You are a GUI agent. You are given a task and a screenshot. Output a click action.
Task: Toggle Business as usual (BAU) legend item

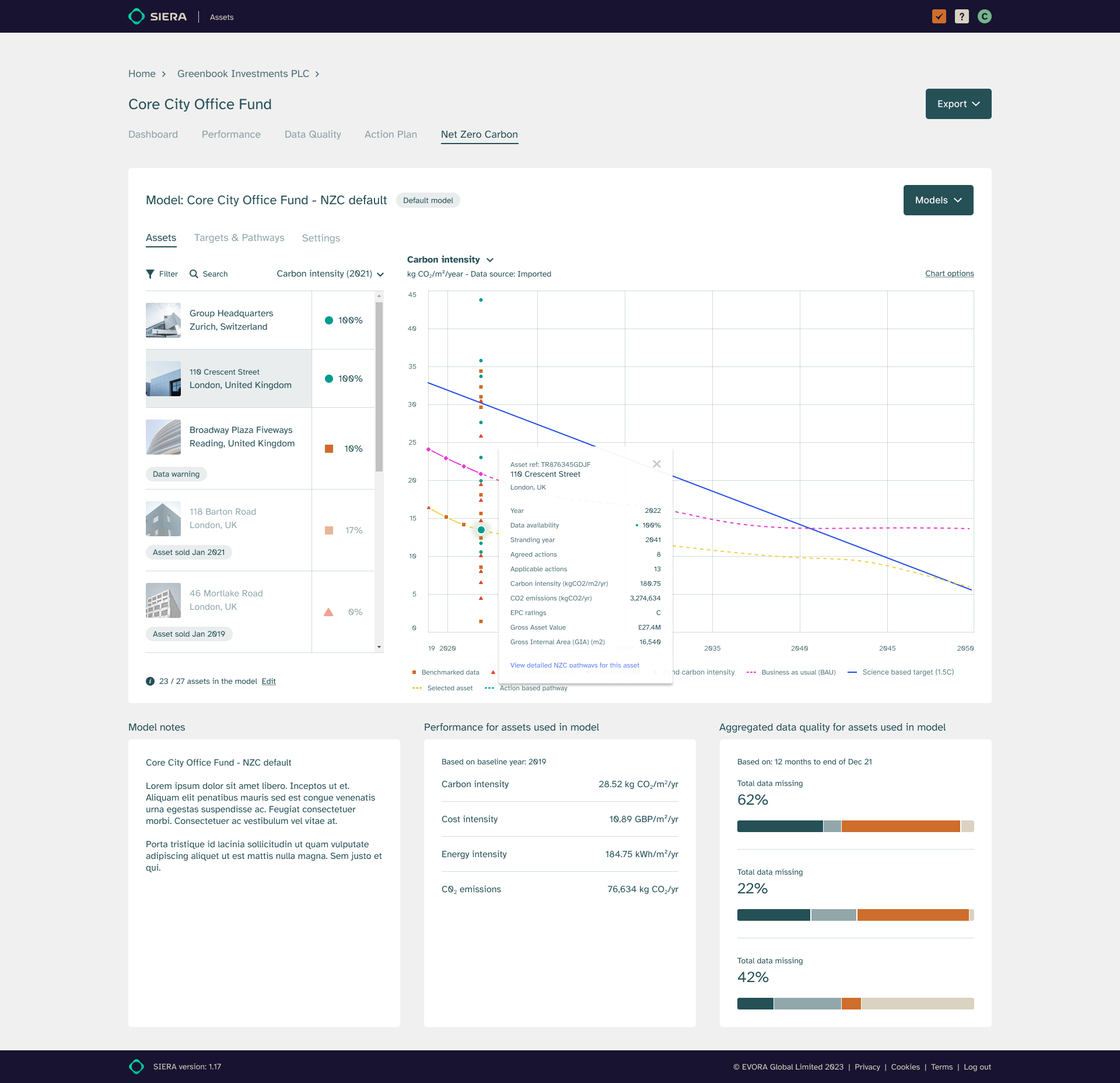791,672
